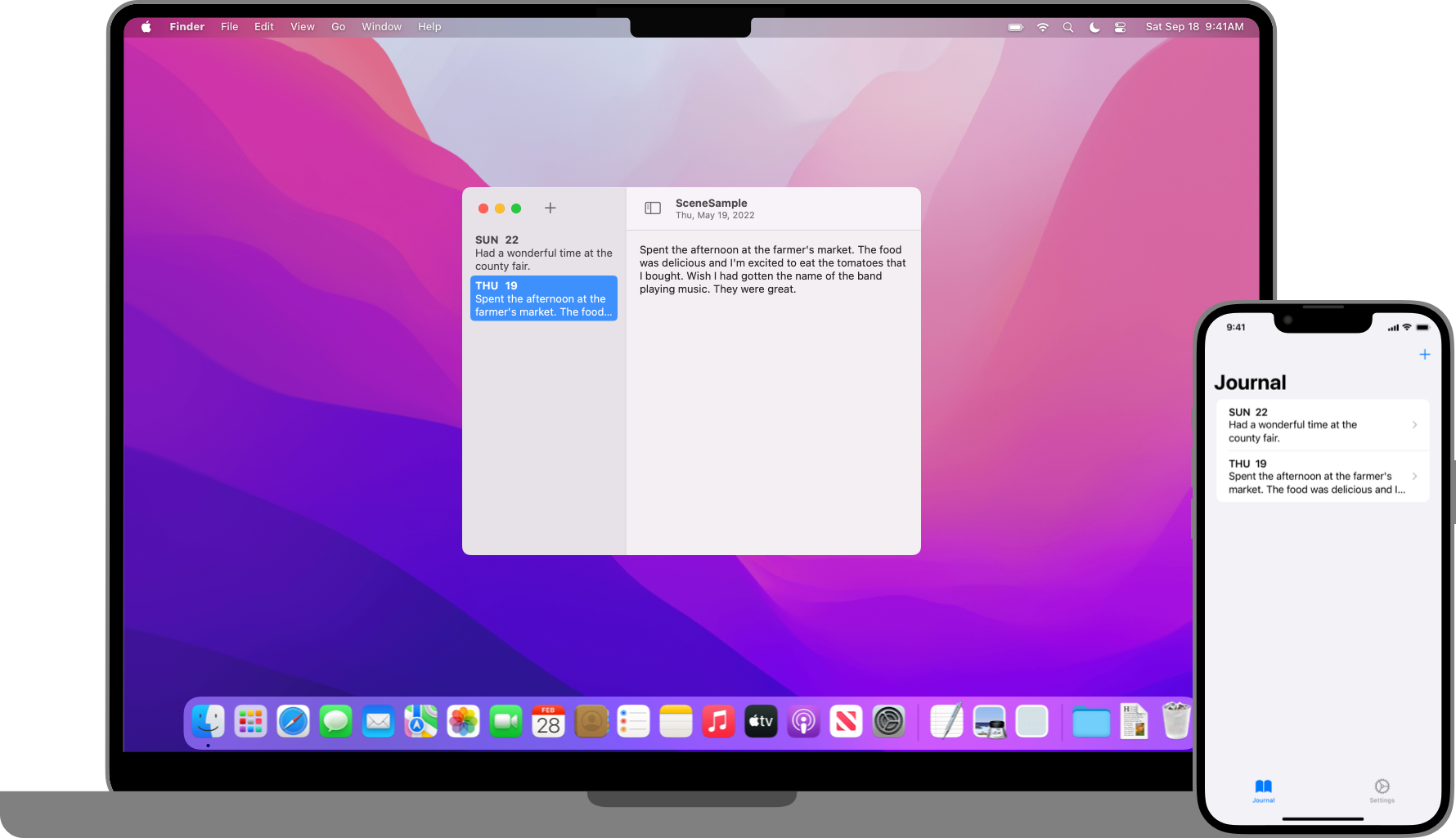Switch to Settings tab on iPhone
This screenshot has height=838, width=1456.
pos(1382,790)
